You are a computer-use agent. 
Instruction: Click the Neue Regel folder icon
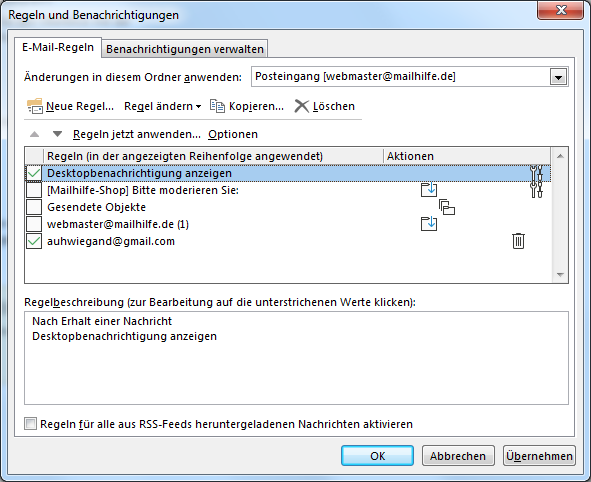click(35, 106)
